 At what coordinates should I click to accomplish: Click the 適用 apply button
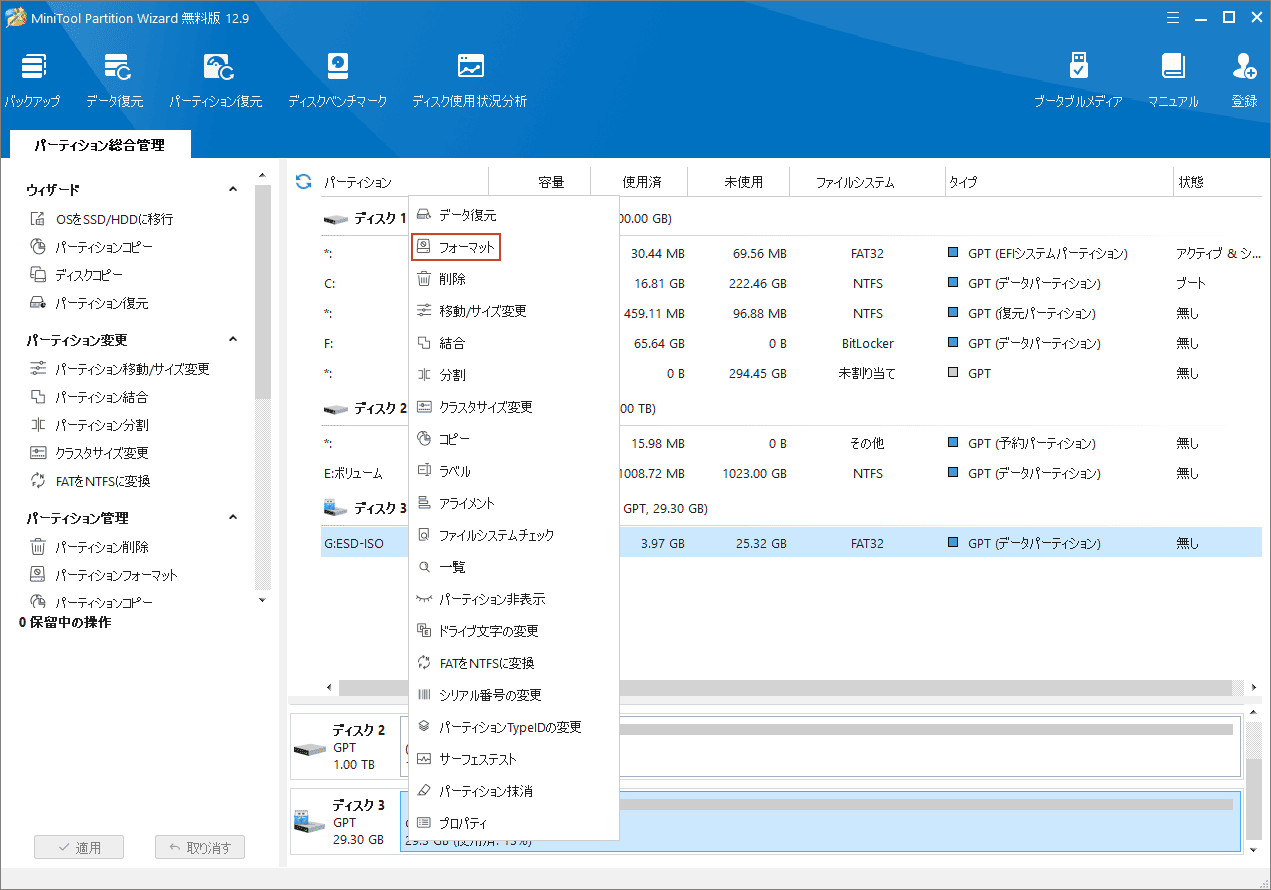point(79,847)
